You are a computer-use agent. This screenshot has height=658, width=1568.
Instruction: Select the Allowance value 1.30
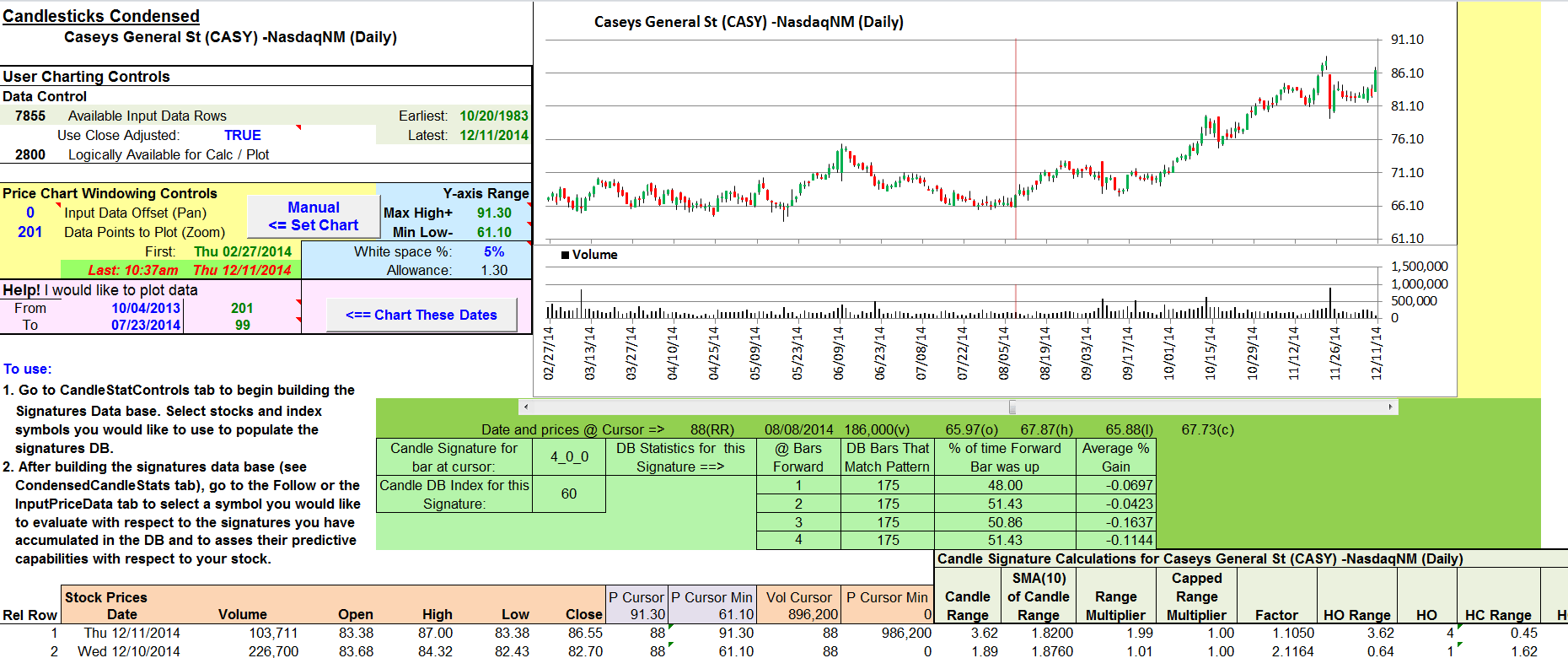point(494,270)
